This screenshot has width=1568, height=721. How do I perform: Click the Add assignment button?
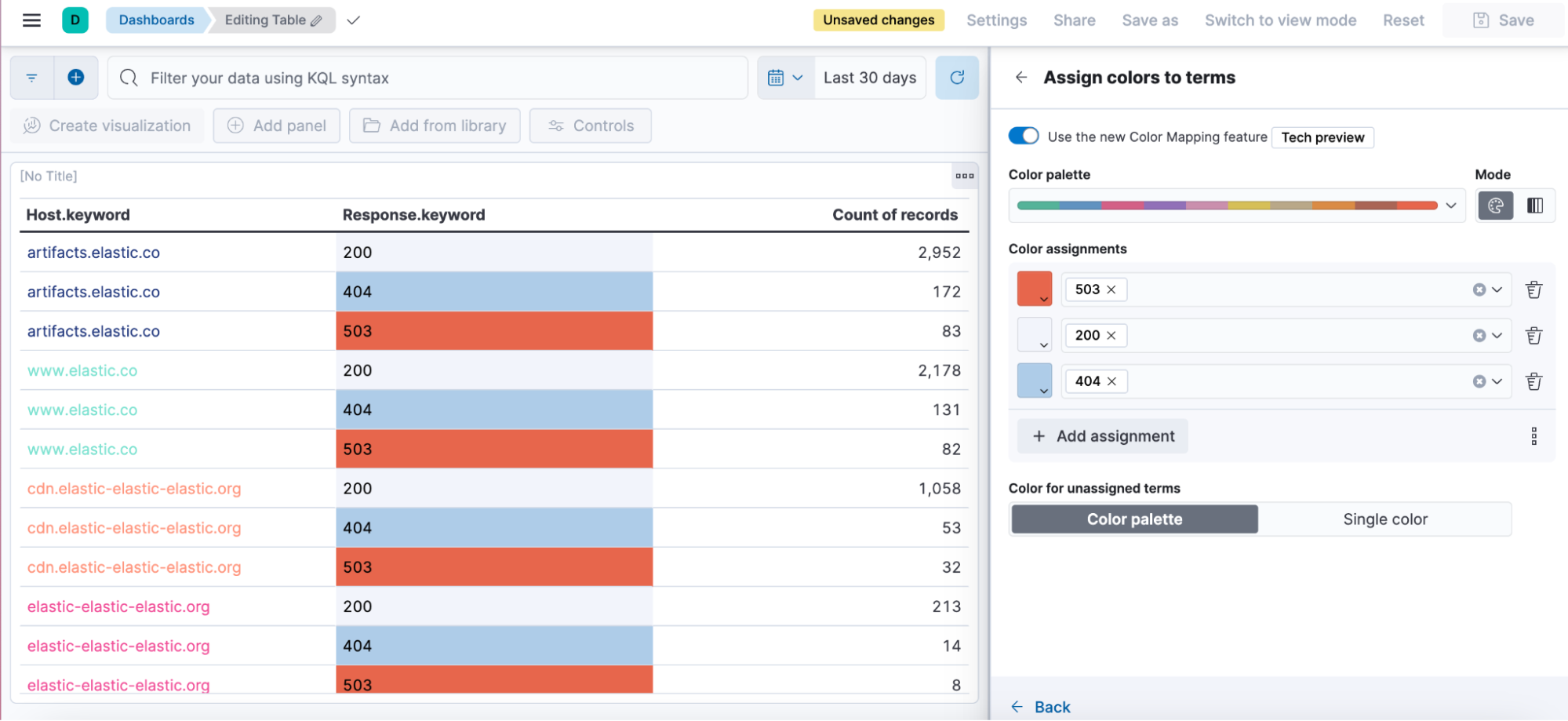[1103, 436]
